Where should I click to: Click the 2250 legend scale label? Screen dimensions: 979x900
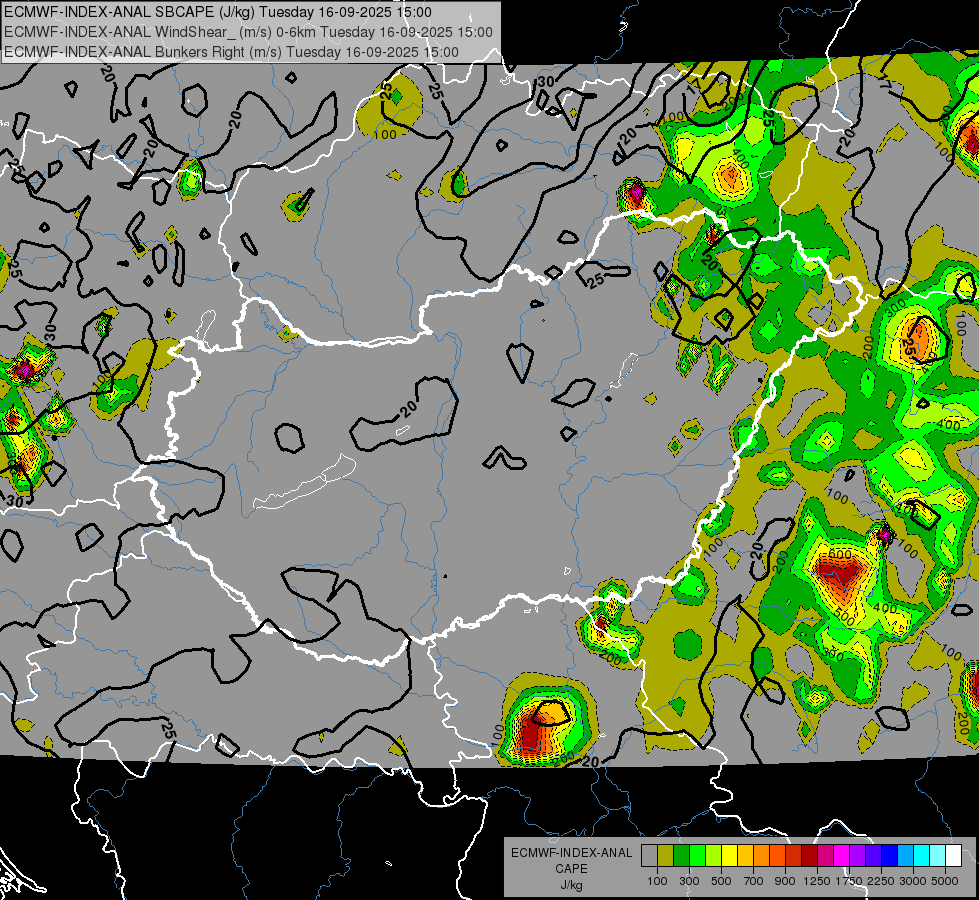[x=880, y=881]
